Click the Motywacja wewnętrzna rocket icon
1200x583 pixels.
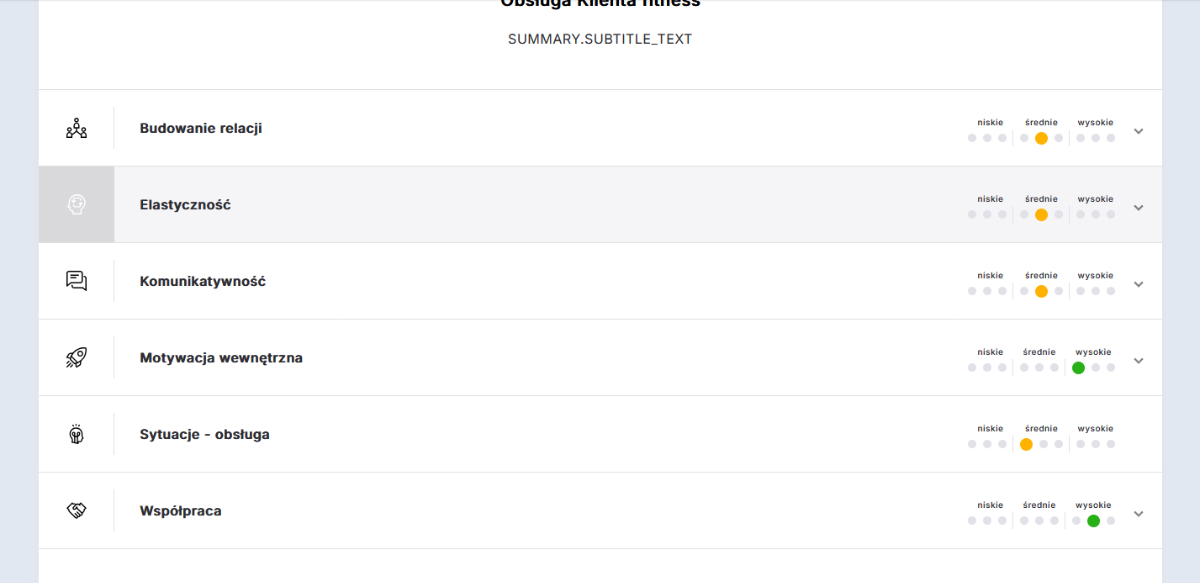click(x=77, y=357)
